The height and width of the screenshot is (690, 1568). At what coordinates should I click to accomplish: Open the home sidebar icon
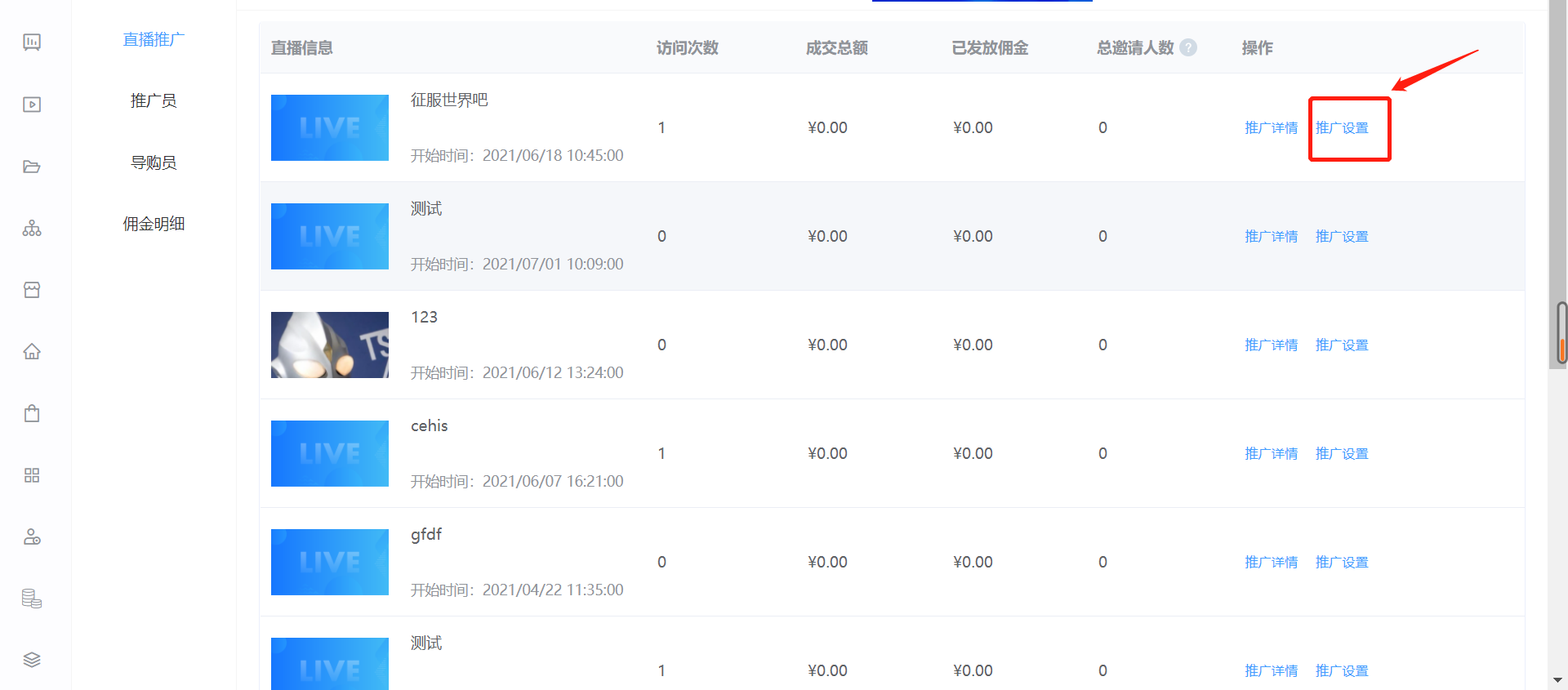tap(32, 351)
